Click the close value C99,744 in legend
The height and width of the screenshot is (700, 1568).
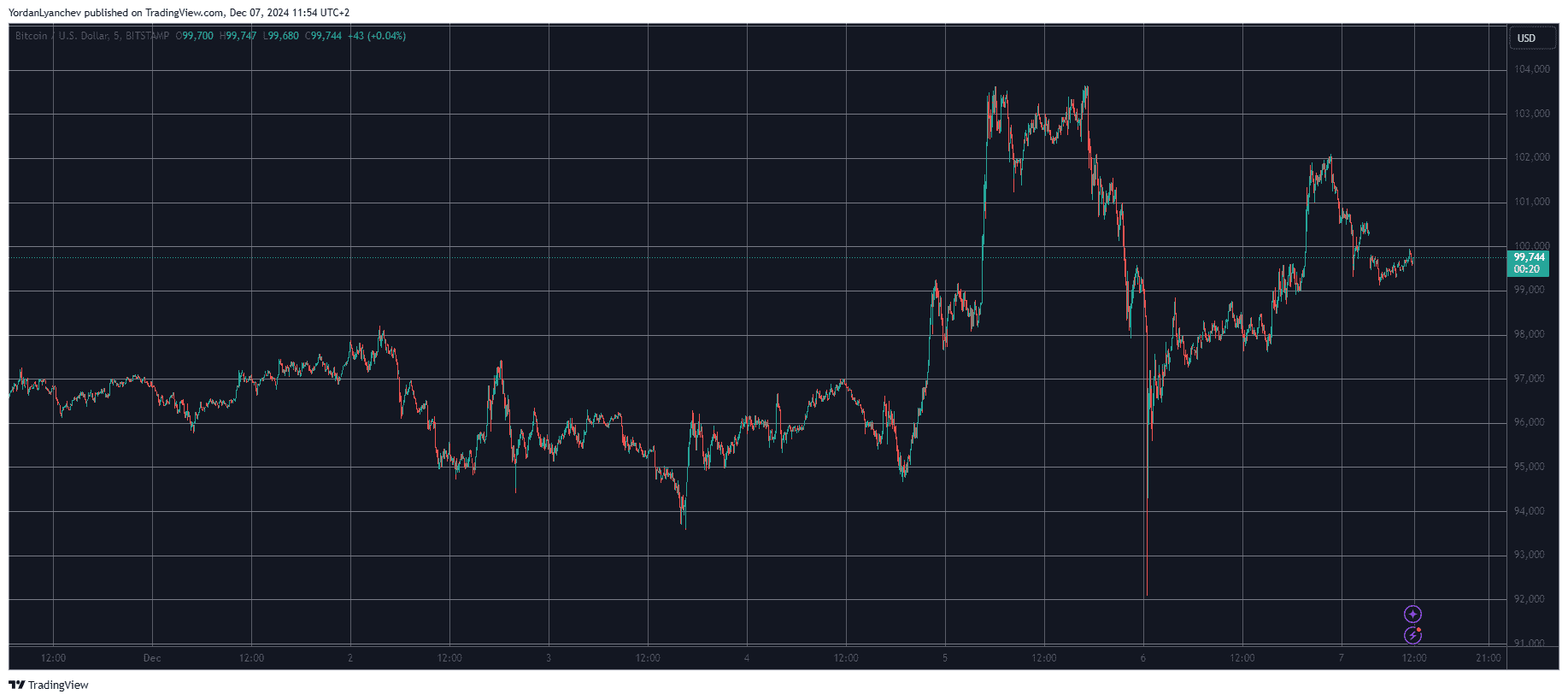coord(323,36)
